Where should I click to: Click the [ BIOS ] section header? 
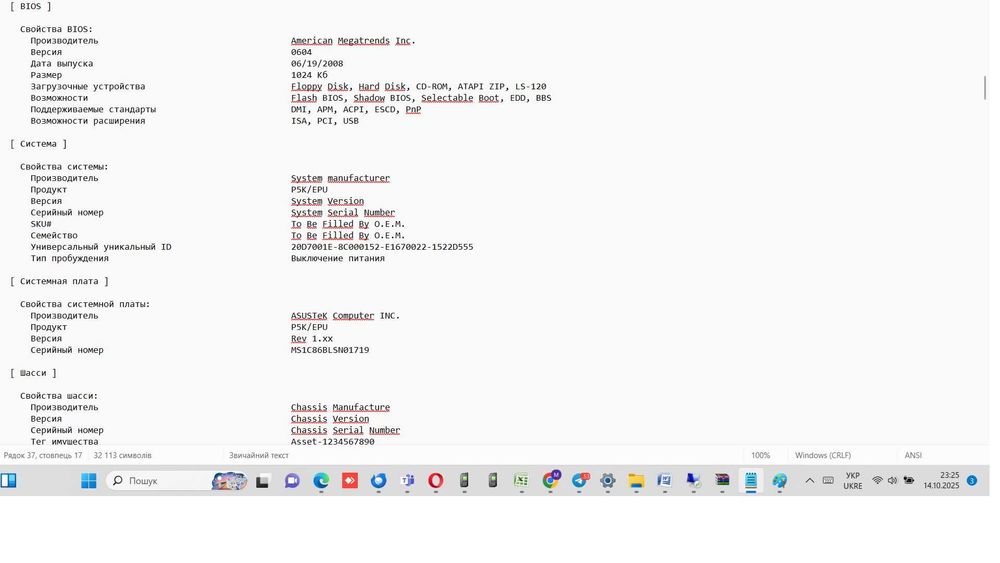(31, 6)
